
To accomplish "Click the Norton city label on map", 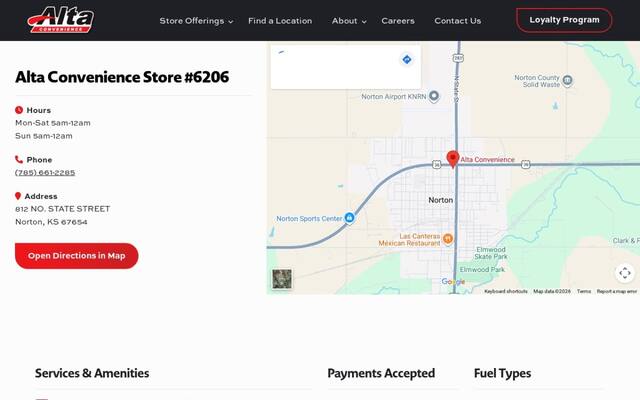I will (440, 200).
